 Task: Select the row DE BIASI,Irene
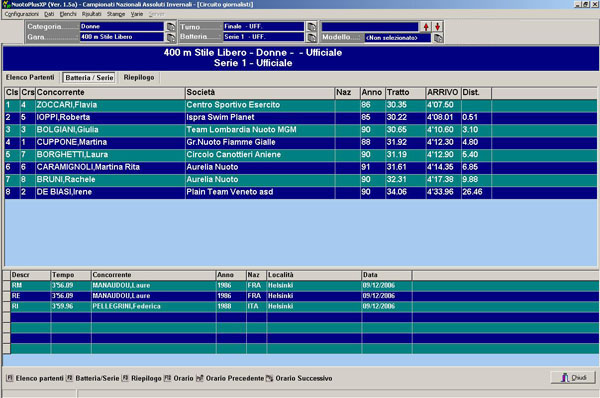301,192
